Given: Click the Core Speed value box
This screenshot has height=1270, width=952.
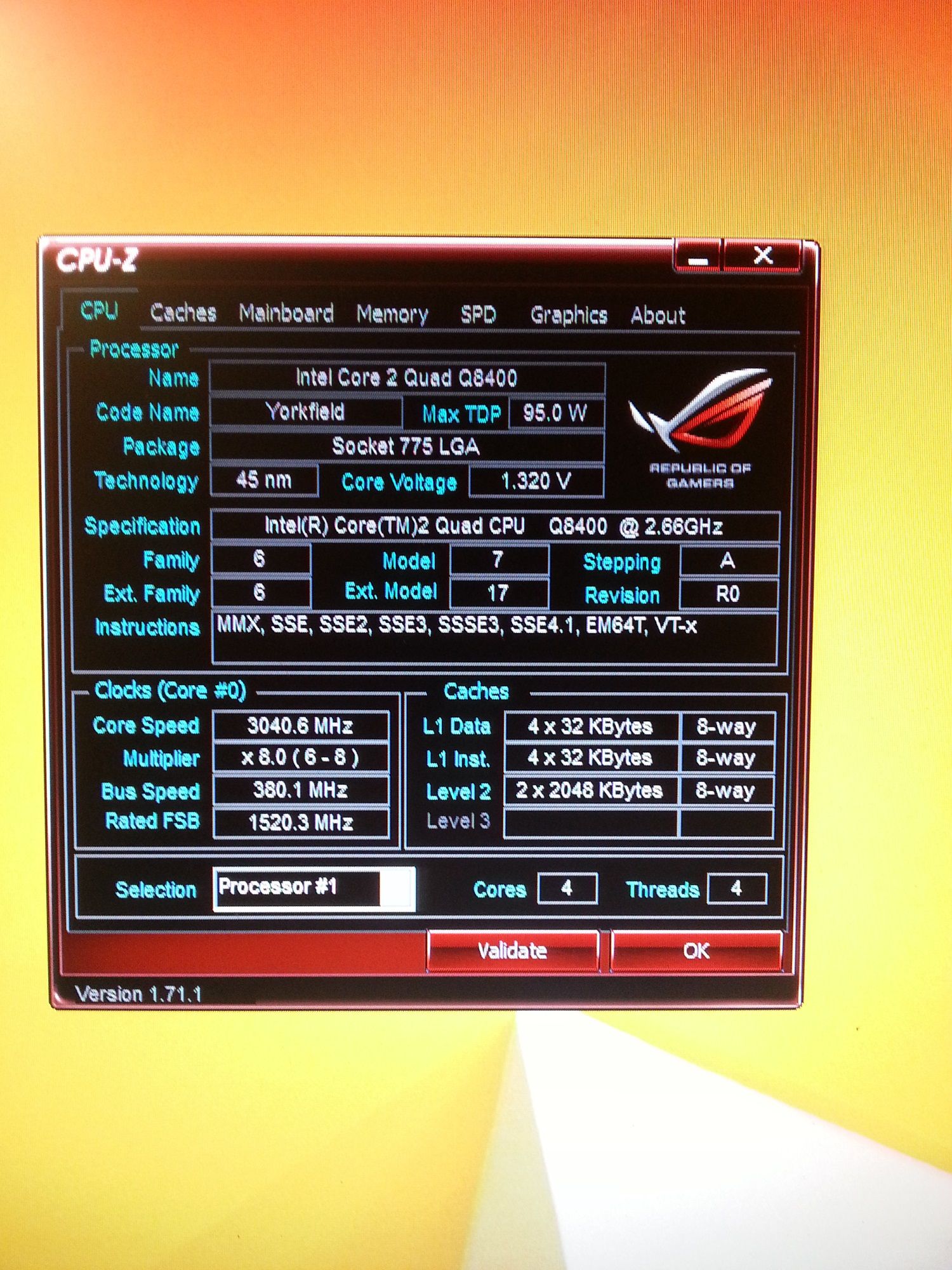Looking at the screenshot, I should [300, 726].
